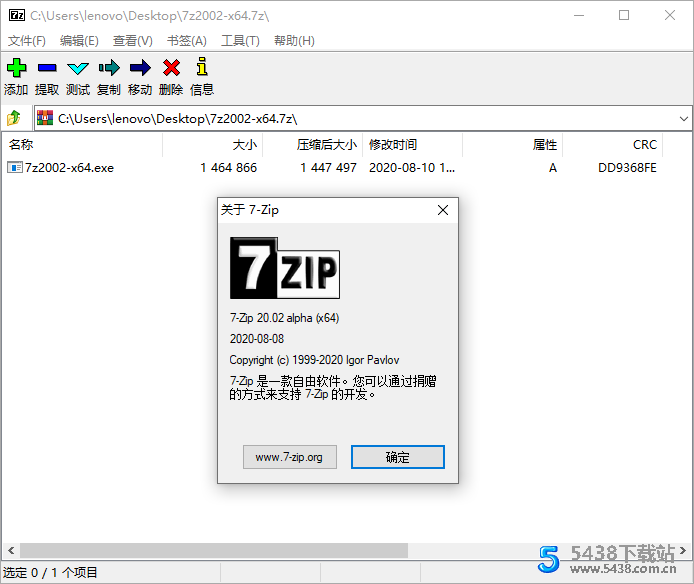This screenshot has width=694, height=584.
Task: Click the 7z icon in title bar
Action: click(x=17, y=15)
